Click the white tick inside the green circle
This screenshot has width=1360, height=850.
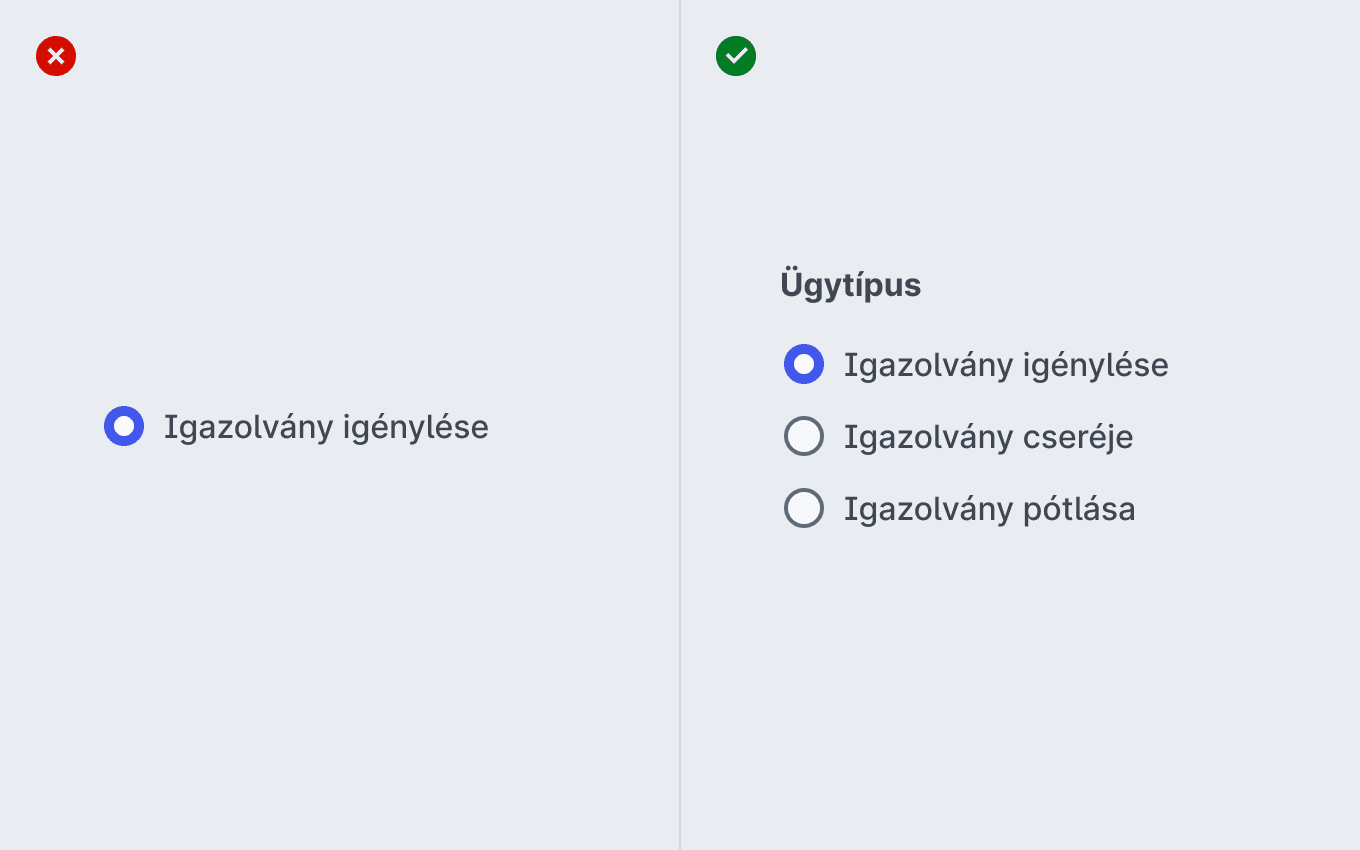736,56
